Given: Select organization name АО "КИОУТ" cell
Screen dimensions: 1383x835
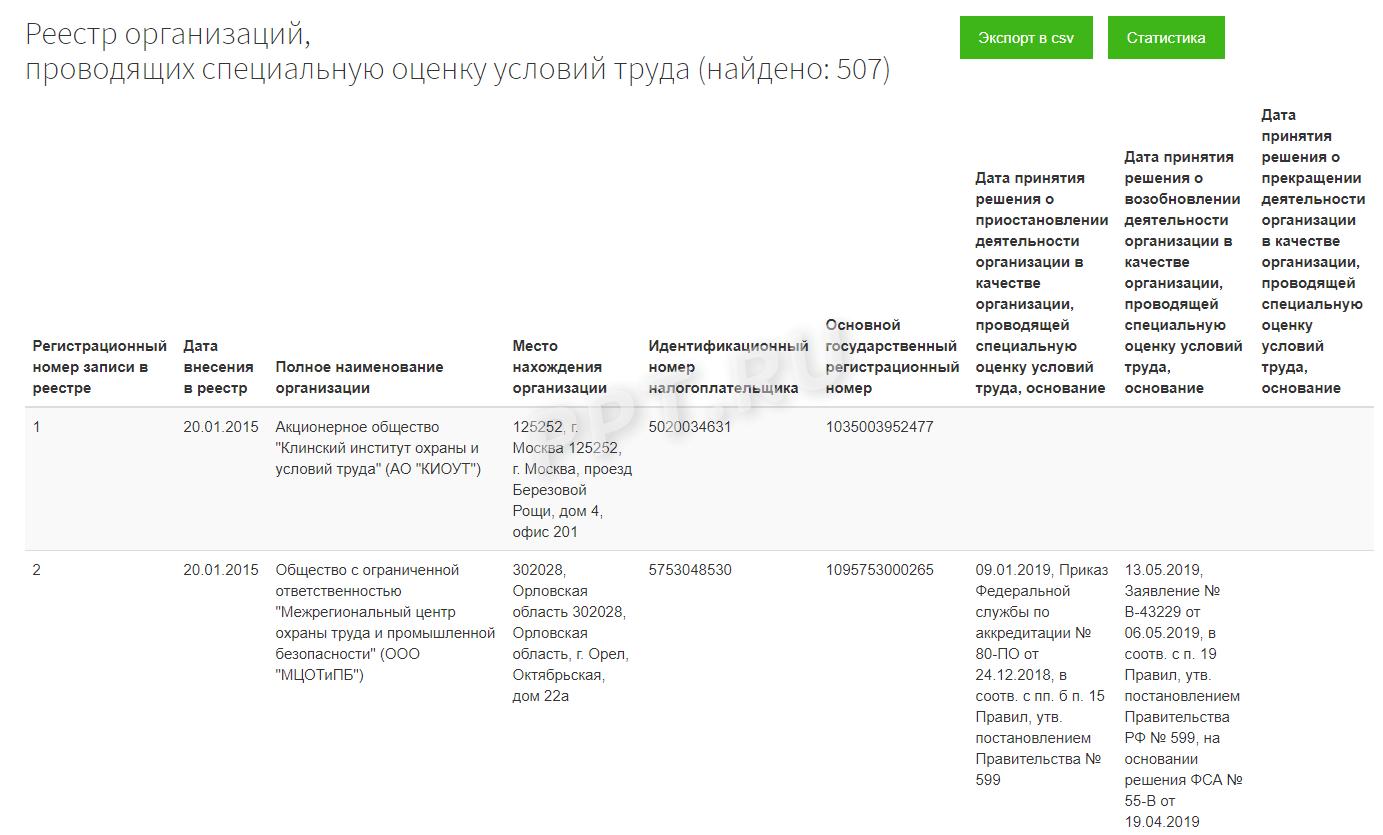Looking at the screenshot, I should [377, 448].
